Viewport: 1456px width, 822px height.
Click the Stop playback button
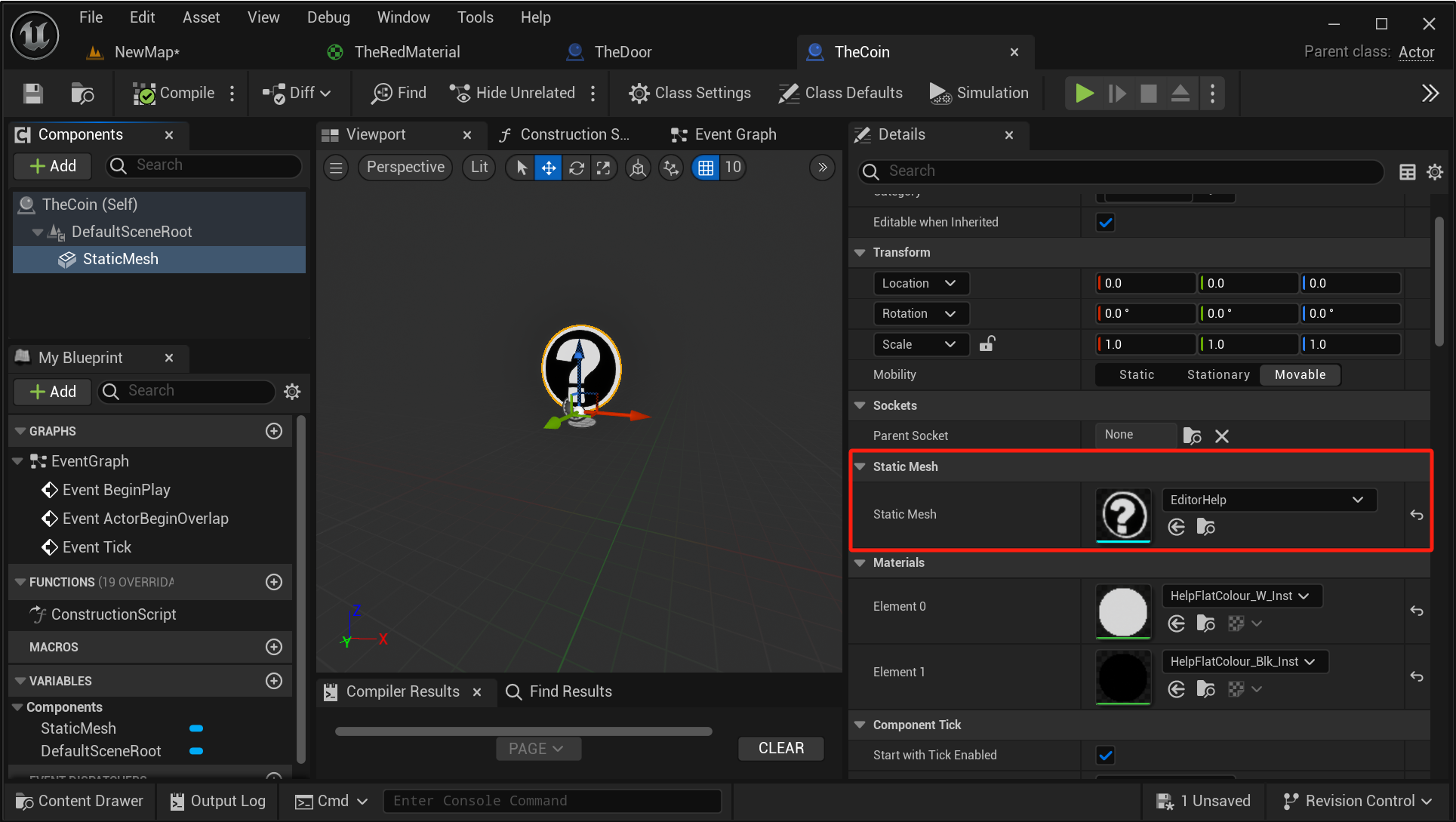pos(1148,94)
